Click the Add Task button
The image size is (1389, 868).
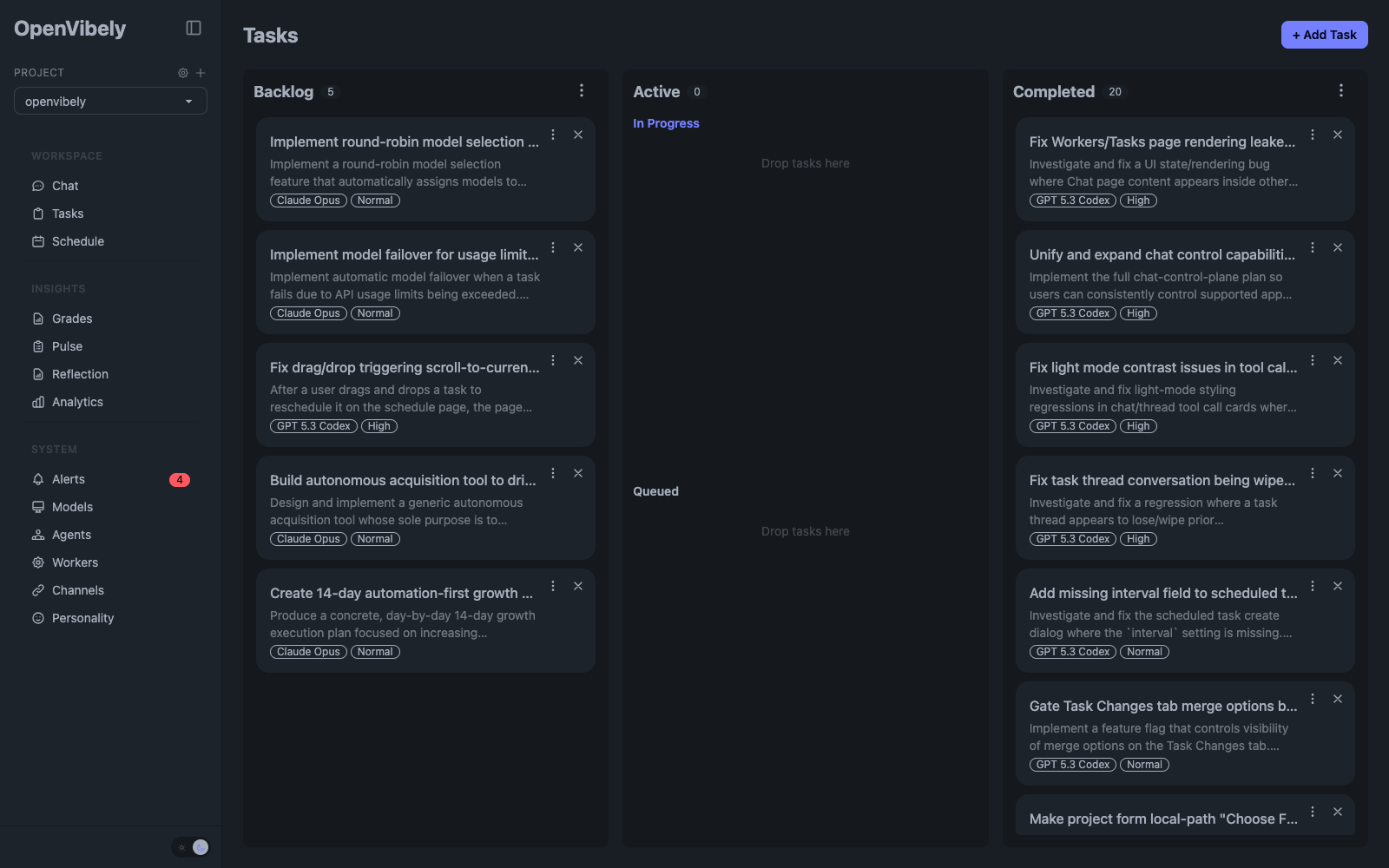click(x=1324, y=35)
